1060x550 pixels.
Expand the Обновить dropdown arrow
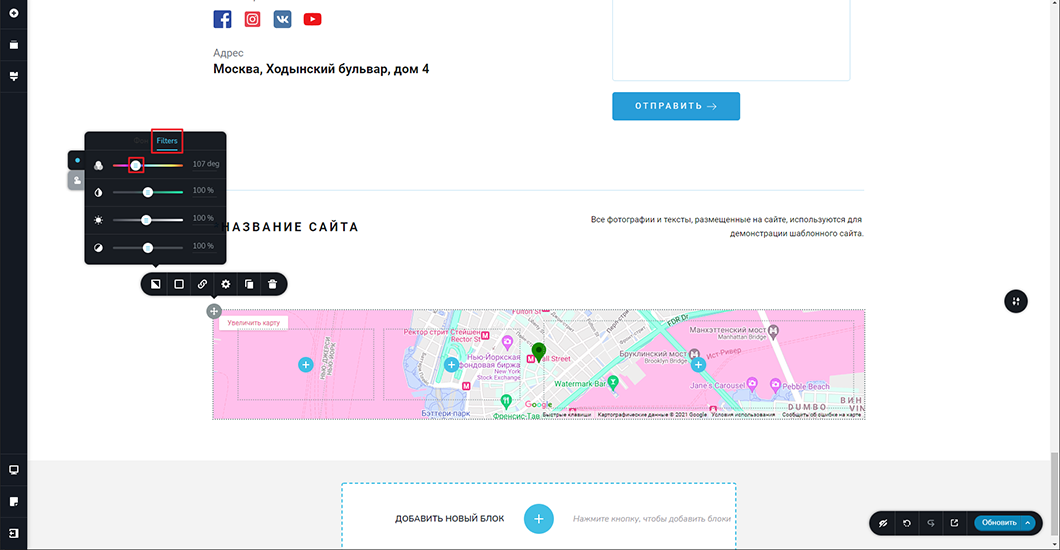[1028, 523]
